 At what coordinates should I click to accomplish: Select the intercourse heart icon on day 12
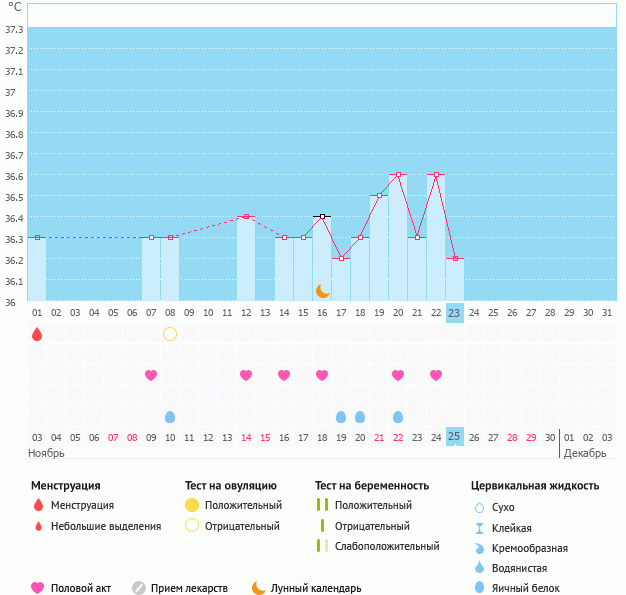coord(246,375)
